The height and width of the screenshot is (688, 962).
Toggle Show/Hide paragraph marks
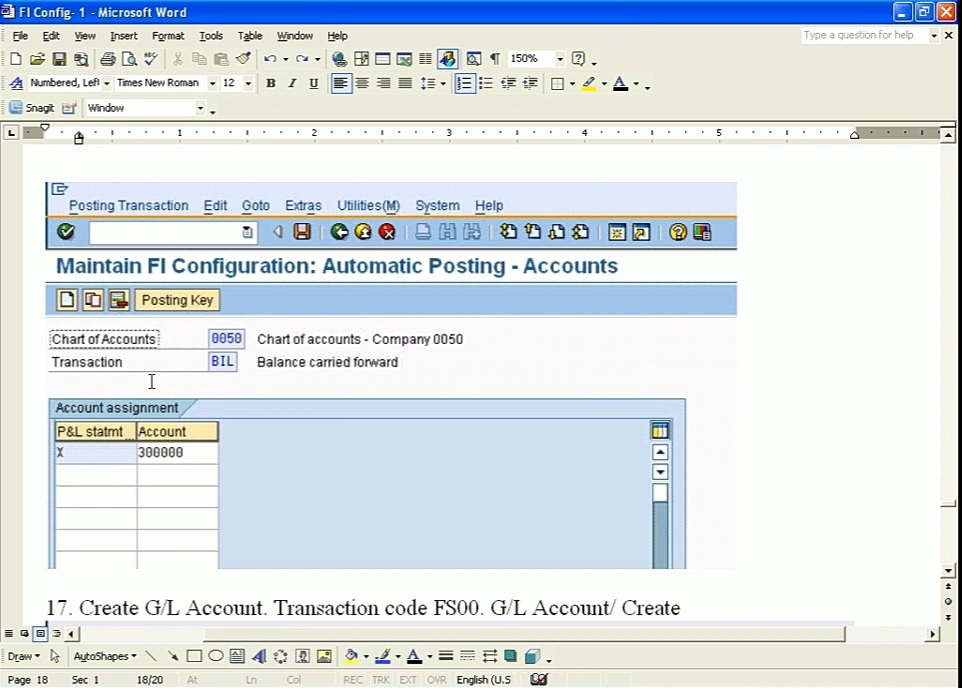(x=495, y=59)
